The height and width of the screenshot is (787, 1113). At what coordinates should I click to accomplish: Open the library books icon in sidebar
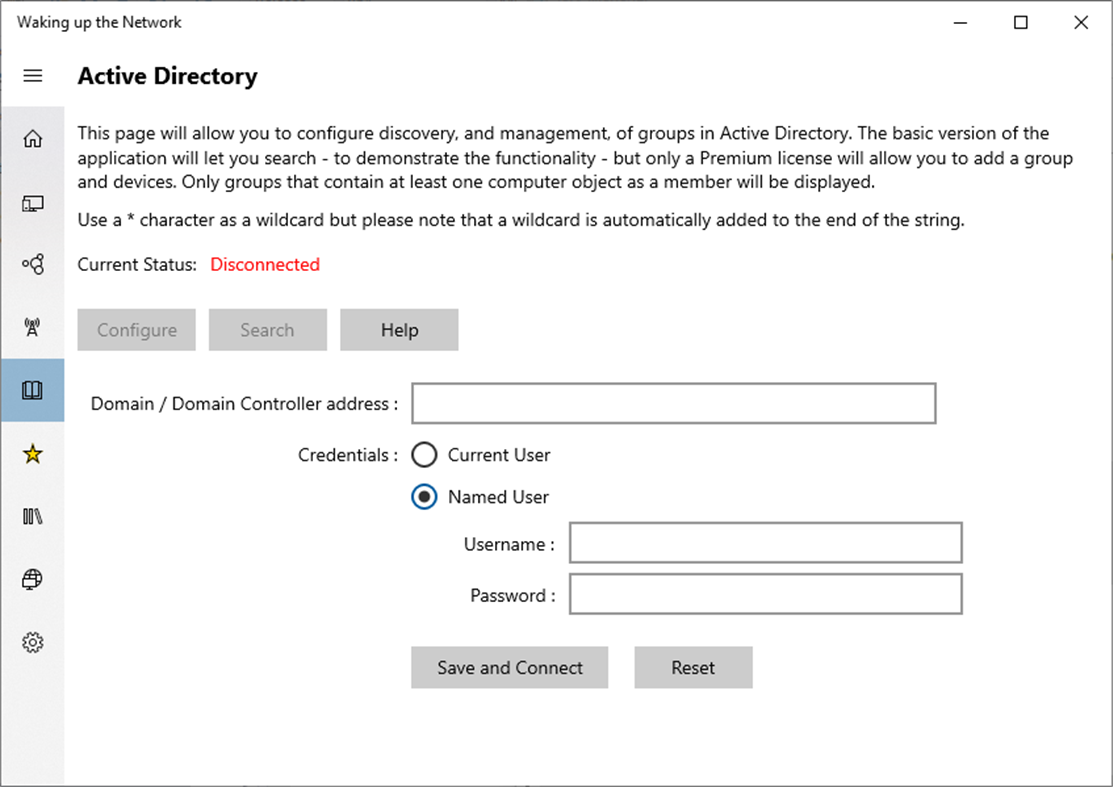pyautogui.click(x=33, y=516)
